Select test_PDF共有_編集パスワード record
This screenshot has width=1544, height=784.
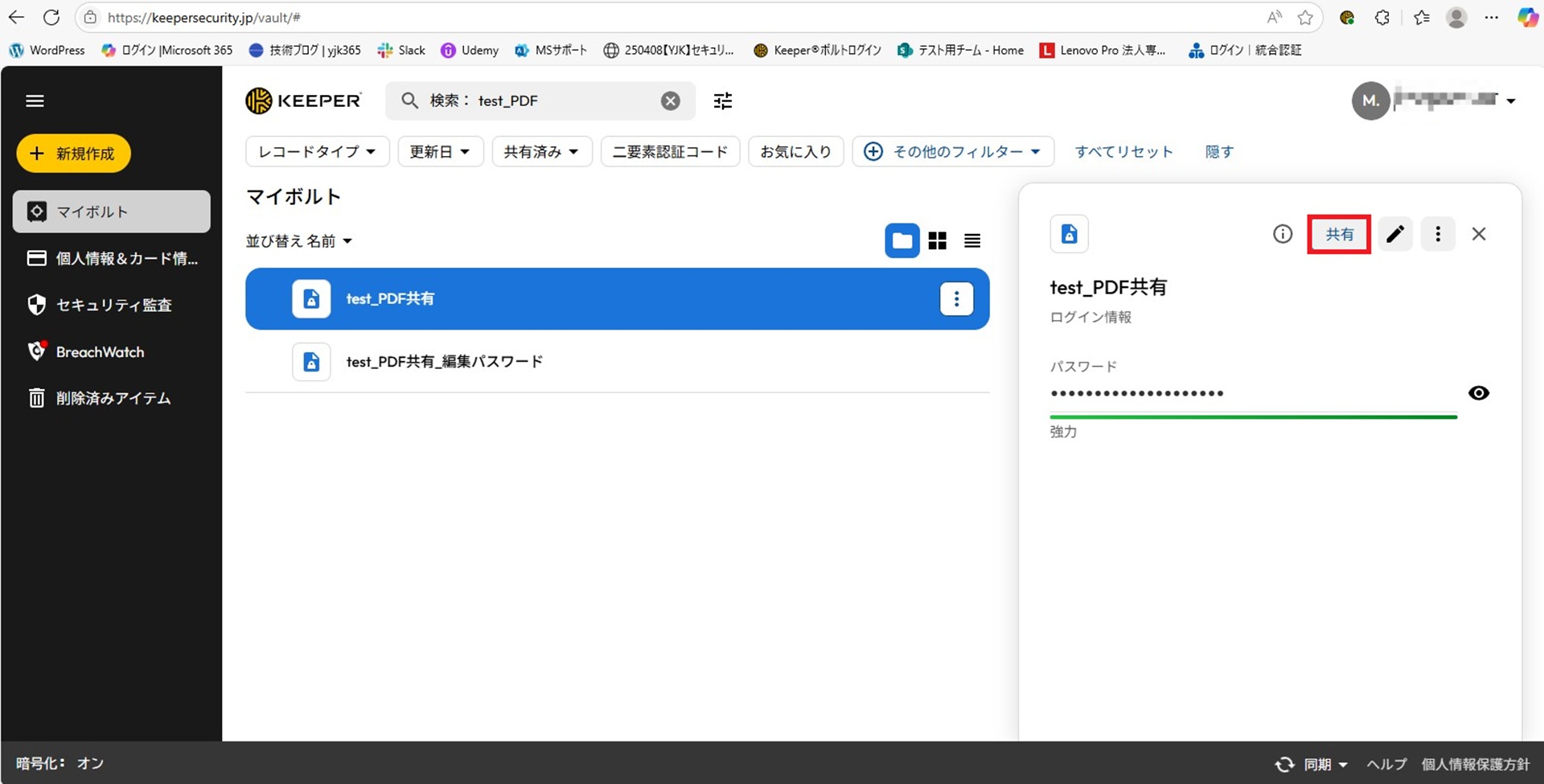(444, 362)
